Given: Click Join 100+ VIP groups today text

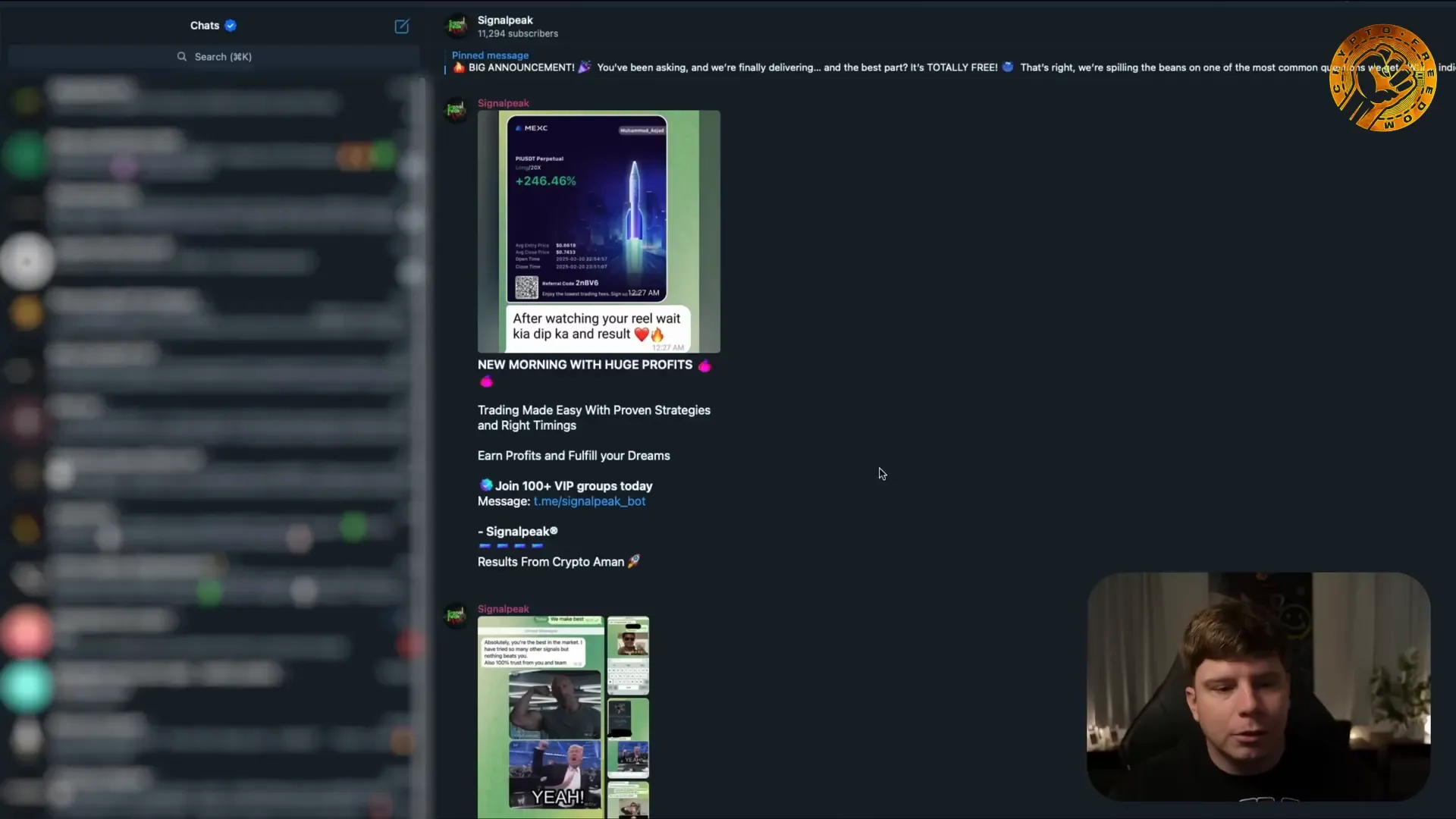Looking at the screenshot, I should (x=573, y=486).
